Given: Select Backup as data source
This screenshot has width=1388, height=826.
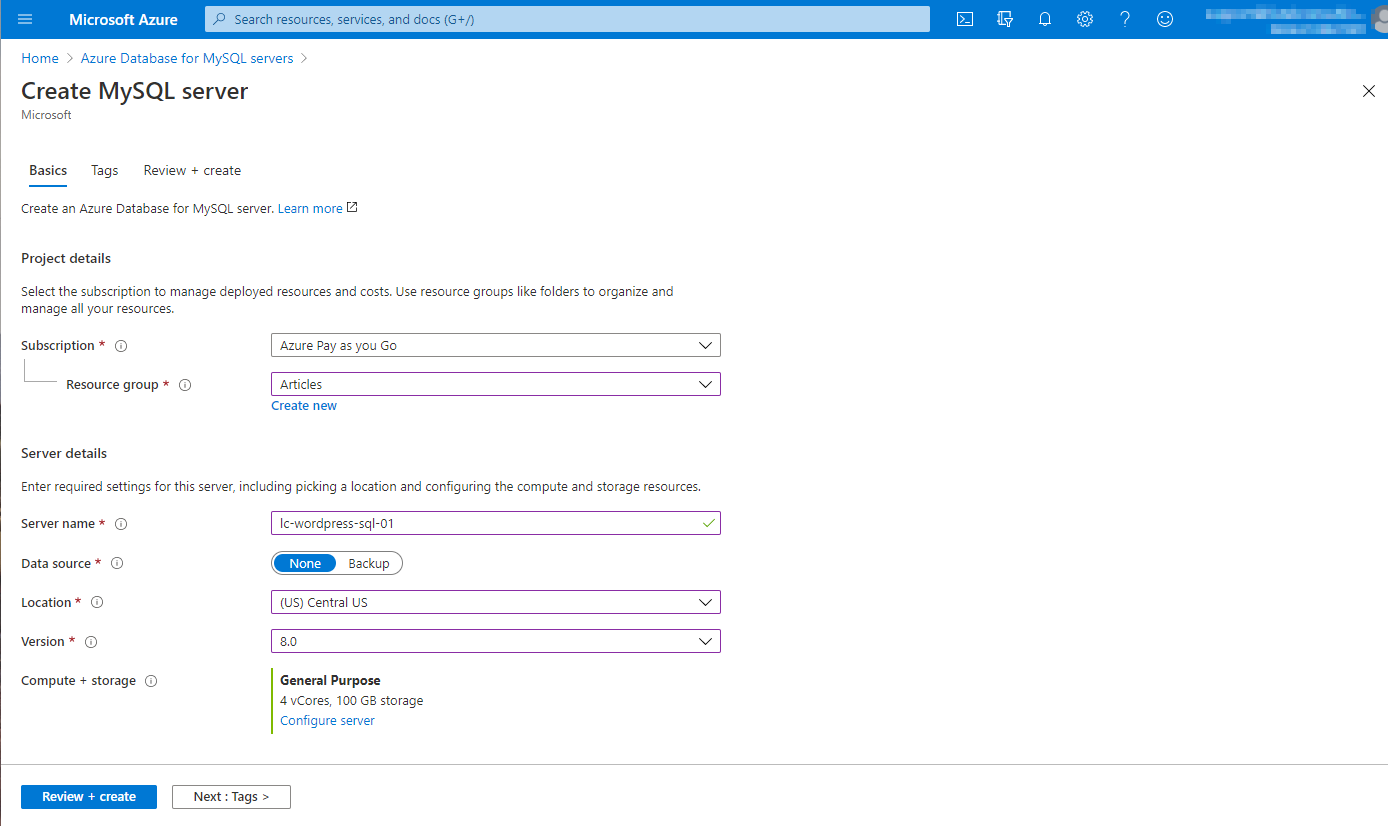Looking at the screenshot, I should [x=369, y=564].
